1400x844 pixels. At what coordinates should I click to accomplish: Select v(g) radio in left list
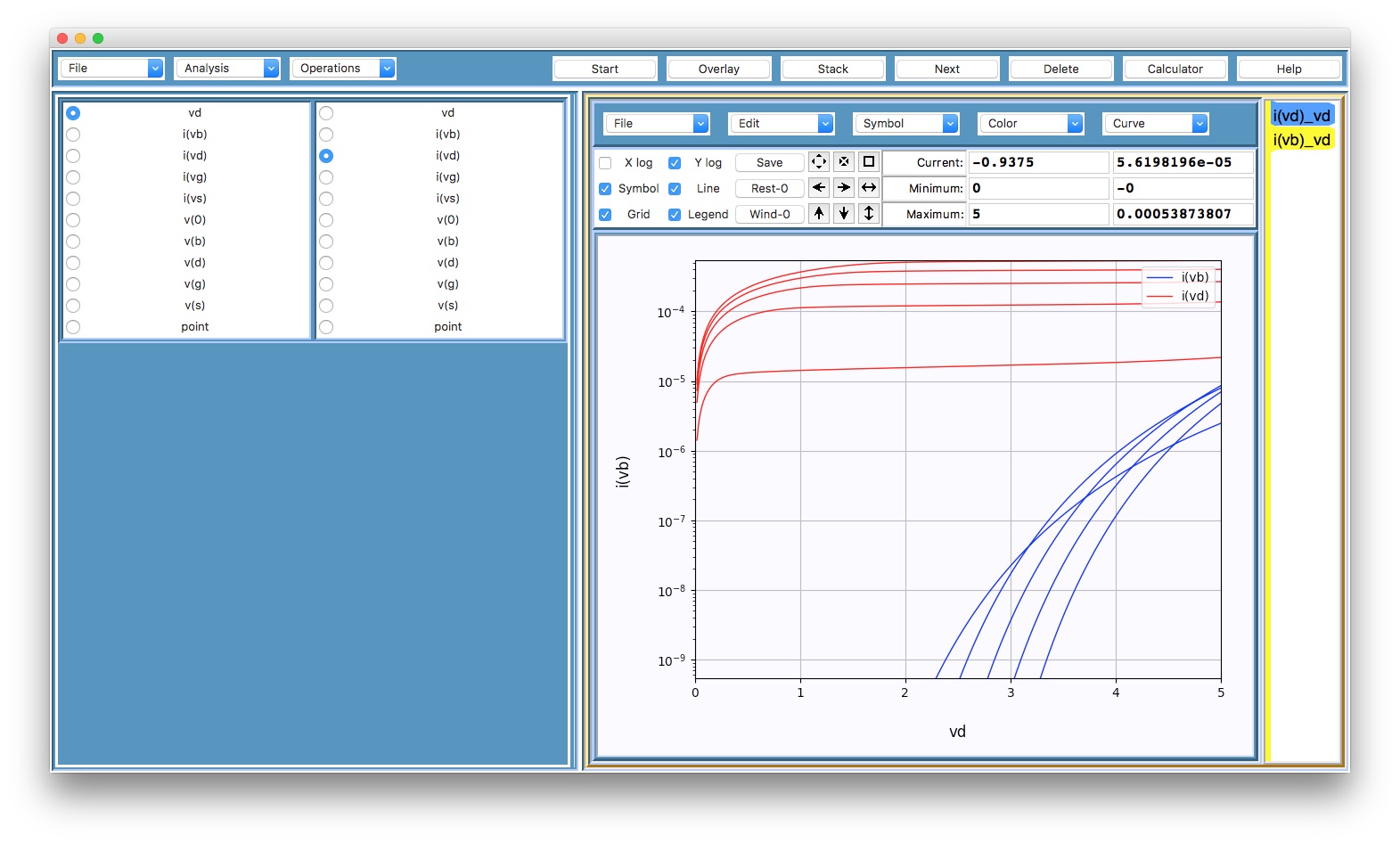(73, 284)
